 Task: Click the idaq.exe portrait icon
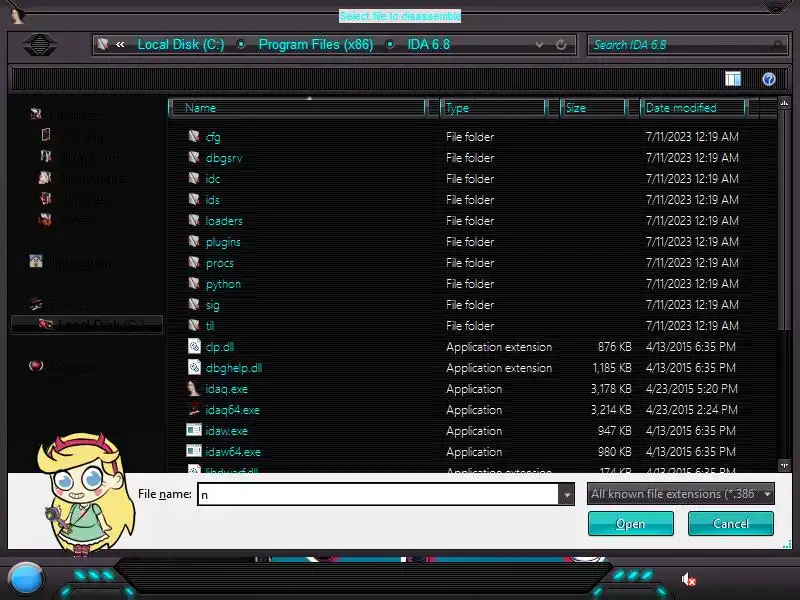click(x=193, y=388)
